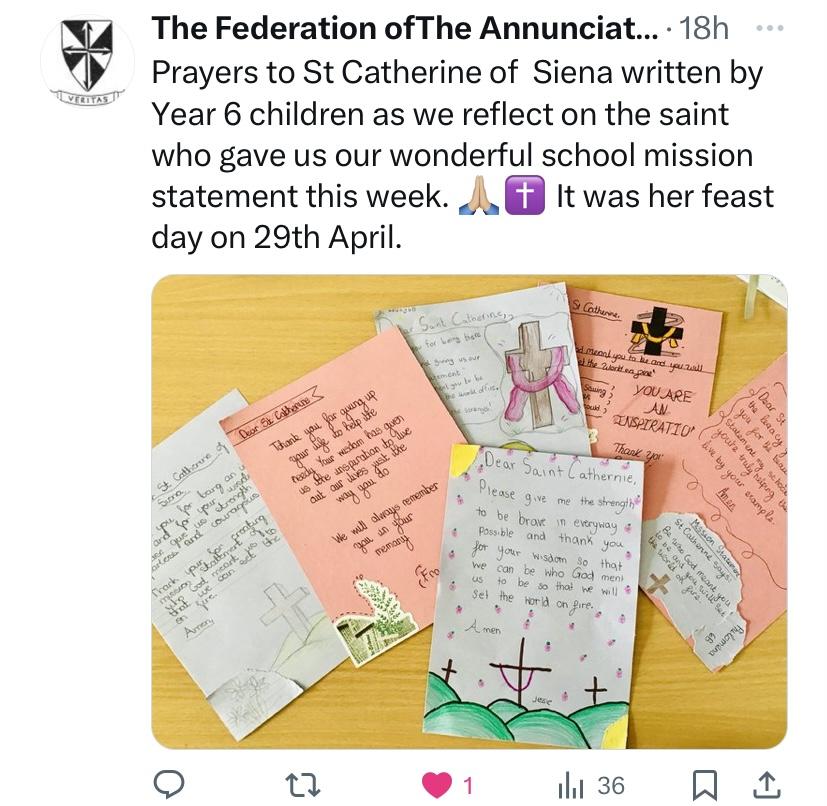Viewport: 827px width, 806px height.
Task: Visit The Federation of The Annunciation profile name
Action: [412, 31]
